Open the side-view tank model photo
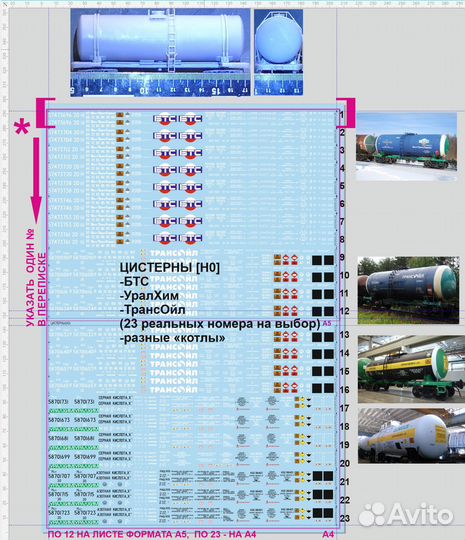The image size is (465, 540). click(x=161, y=52)
